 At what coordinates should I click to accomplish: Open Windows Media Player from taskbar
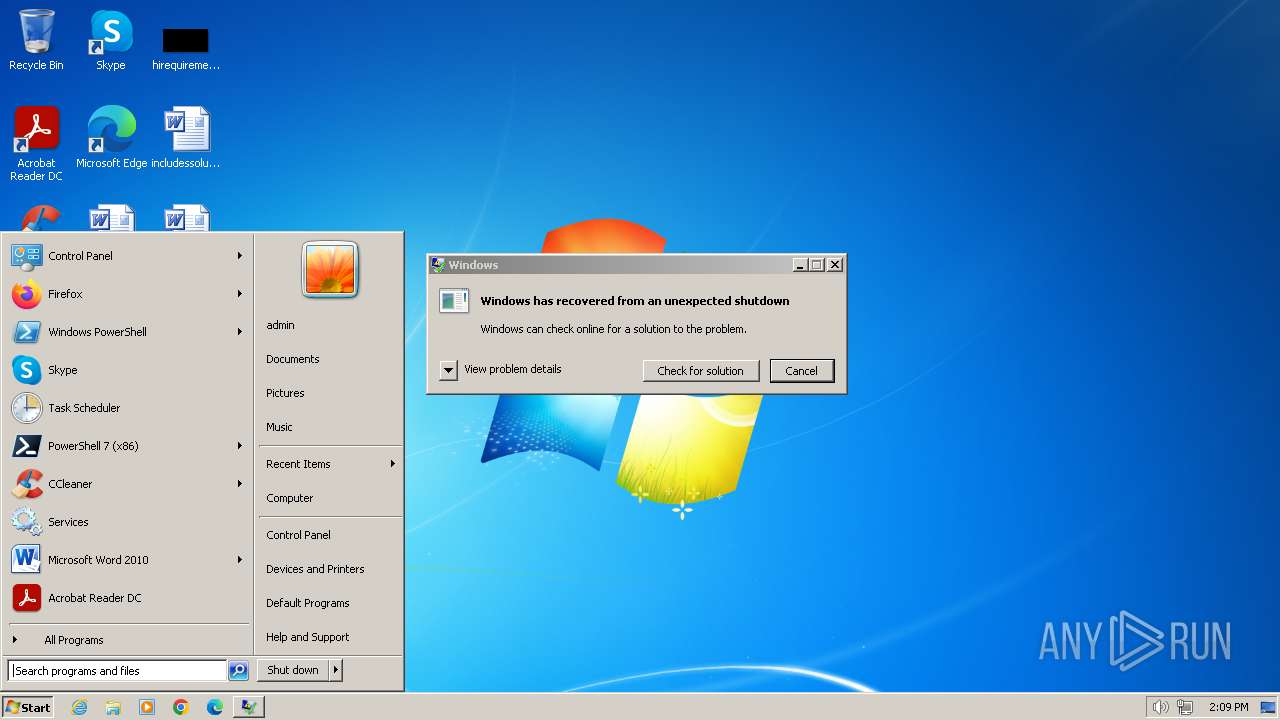click(147, 707)
